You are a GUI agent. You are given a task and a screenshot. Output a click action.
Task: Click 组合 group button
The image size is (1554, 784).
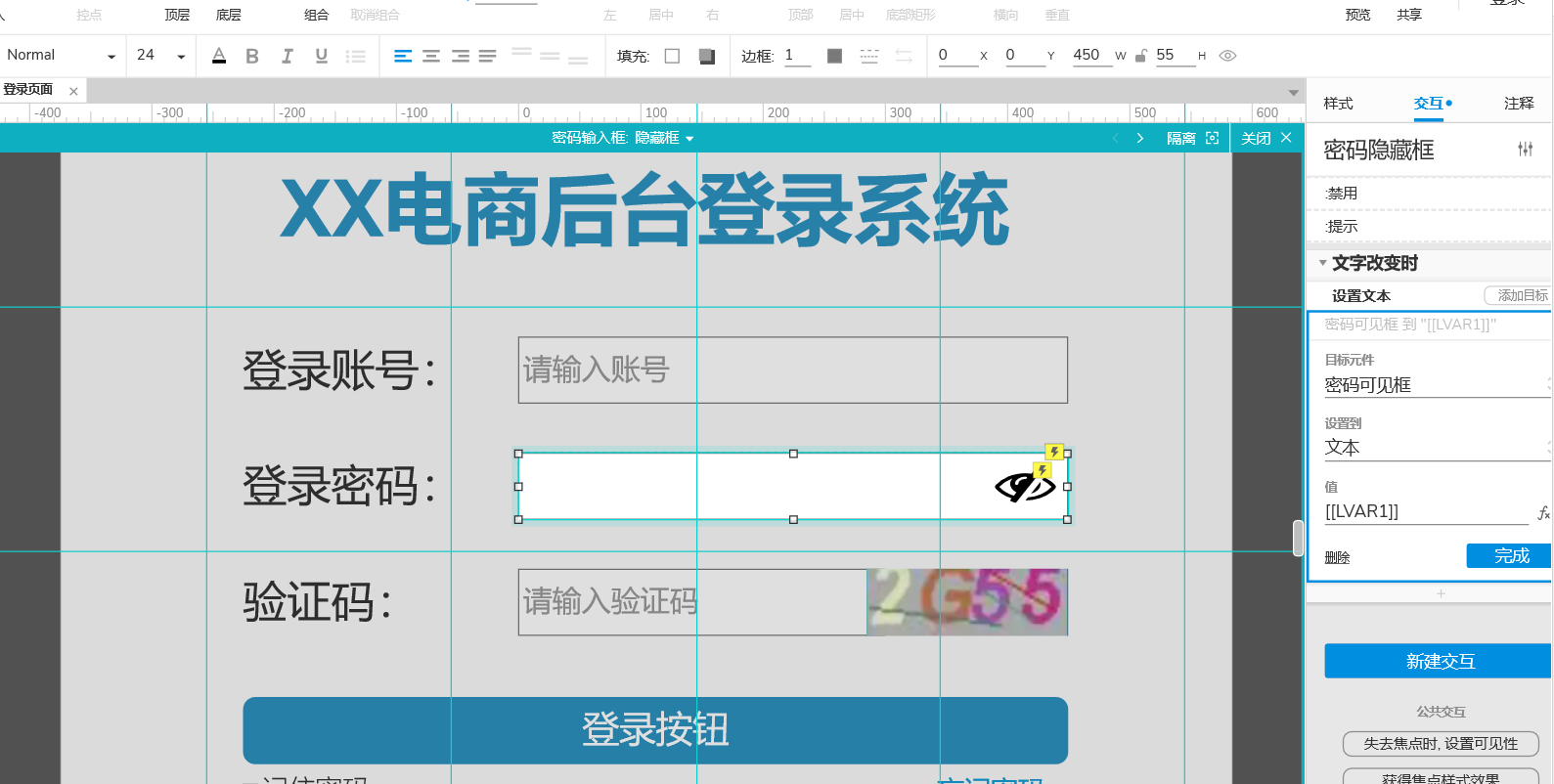(316, 15)
